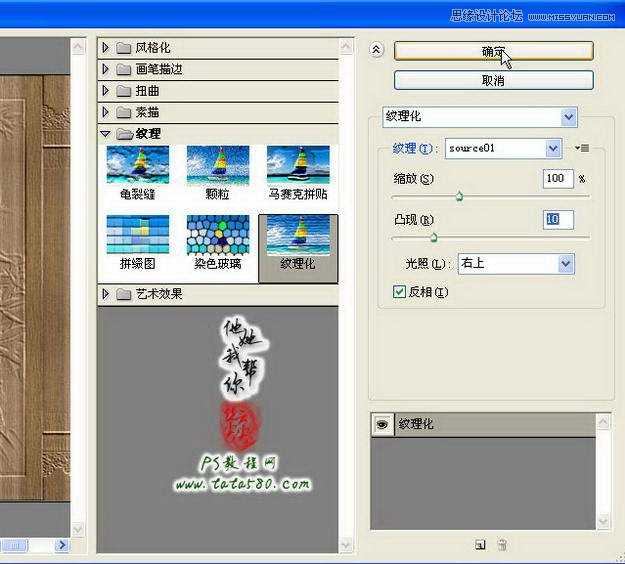Screen dimensions: 625x564
Task: Adjust the 凸现 relief slider handle
Action: point(434,238)
